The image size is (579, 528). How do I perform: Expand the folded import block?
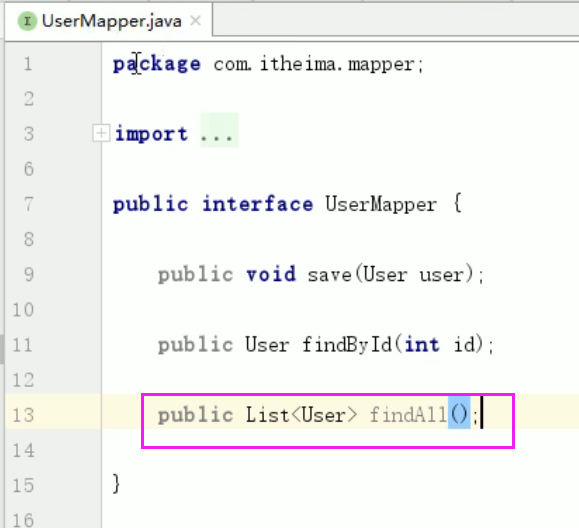[x=101, y=133]
